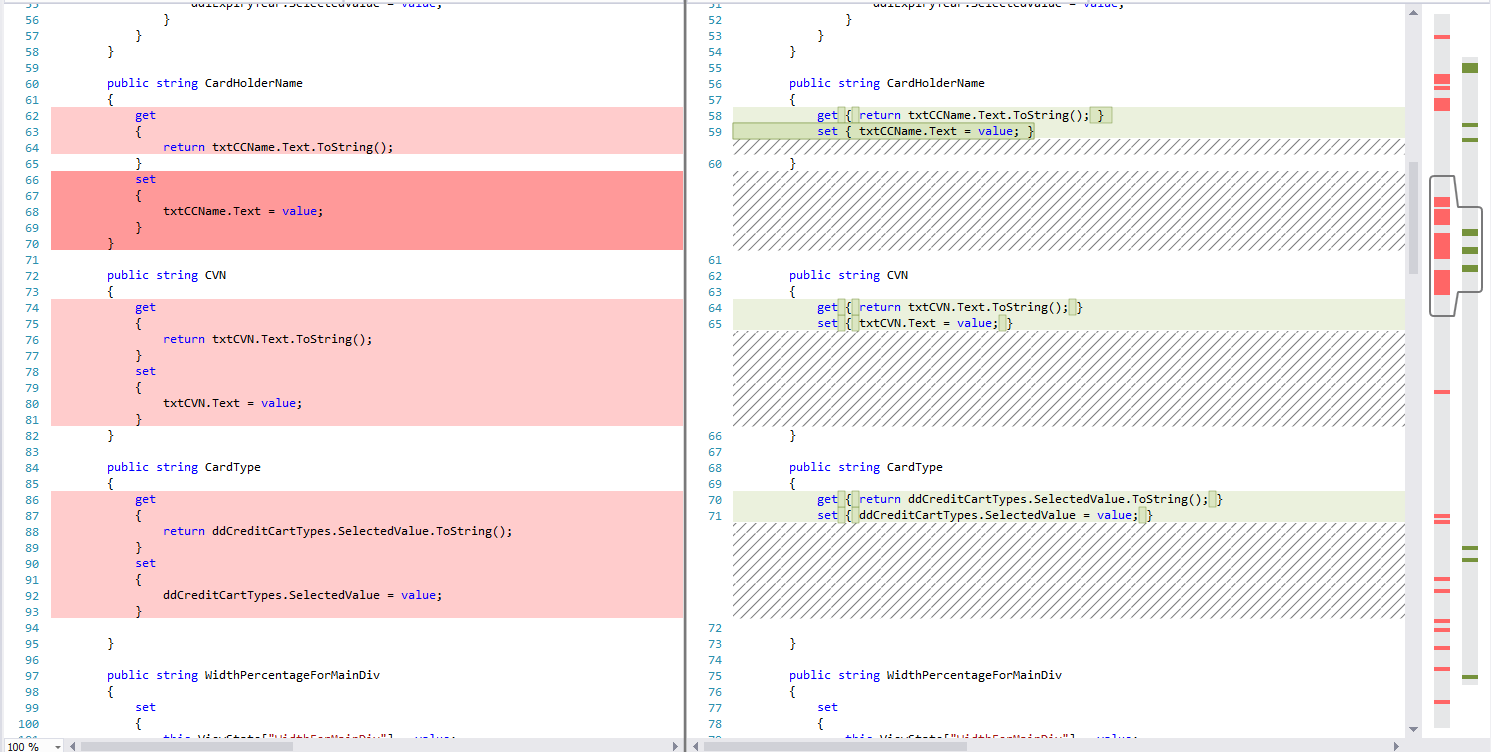Click the 'get' keyword on left line 62
The height and width of the screenshot is (752, 1491).
pyautogui.click(x=145, y=115)
